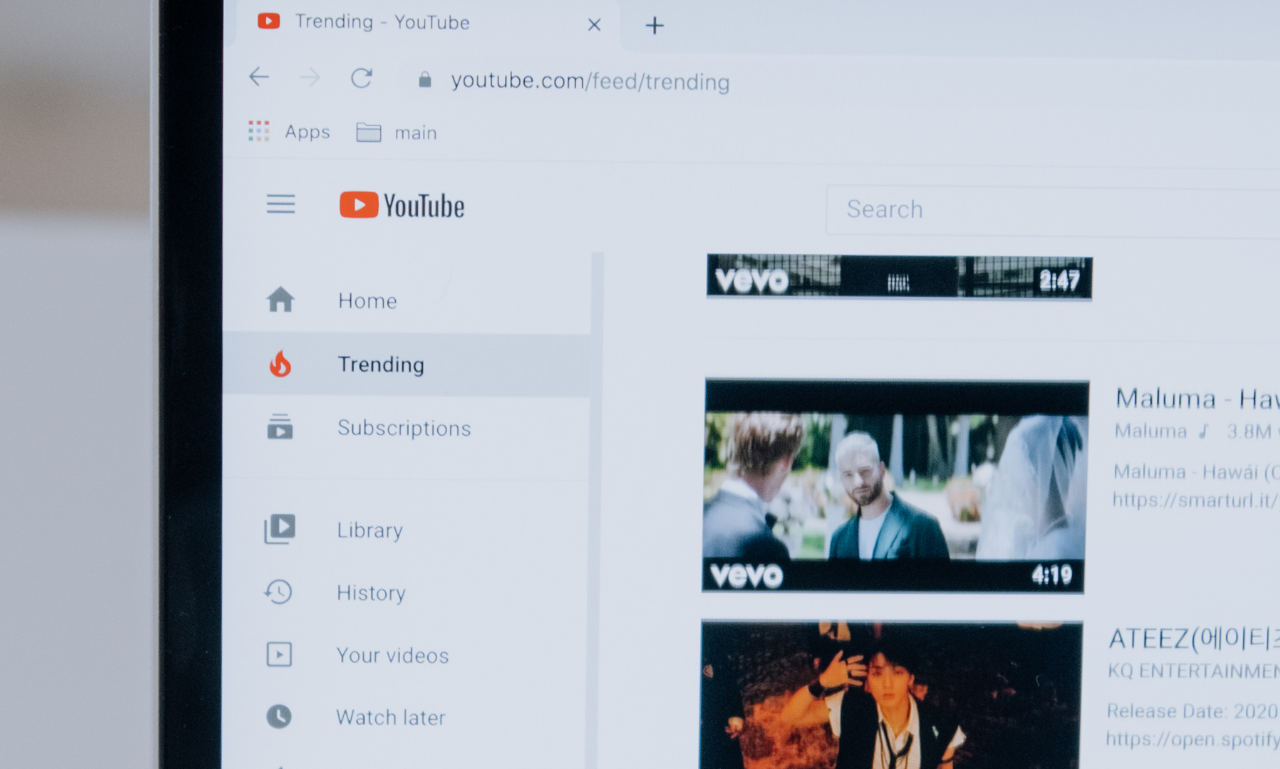Open the Apps grid bookmark icon
1280x769 pixels.
click(x=259, y=131)
